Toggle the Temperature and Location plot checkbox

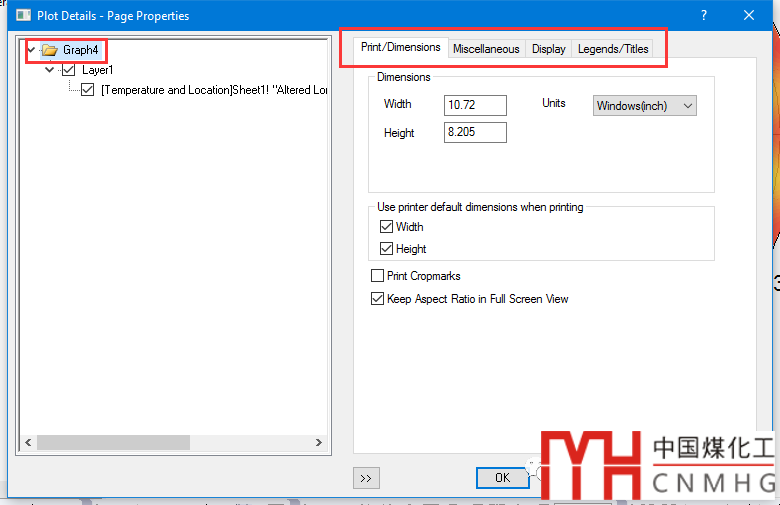coord(88,90)
